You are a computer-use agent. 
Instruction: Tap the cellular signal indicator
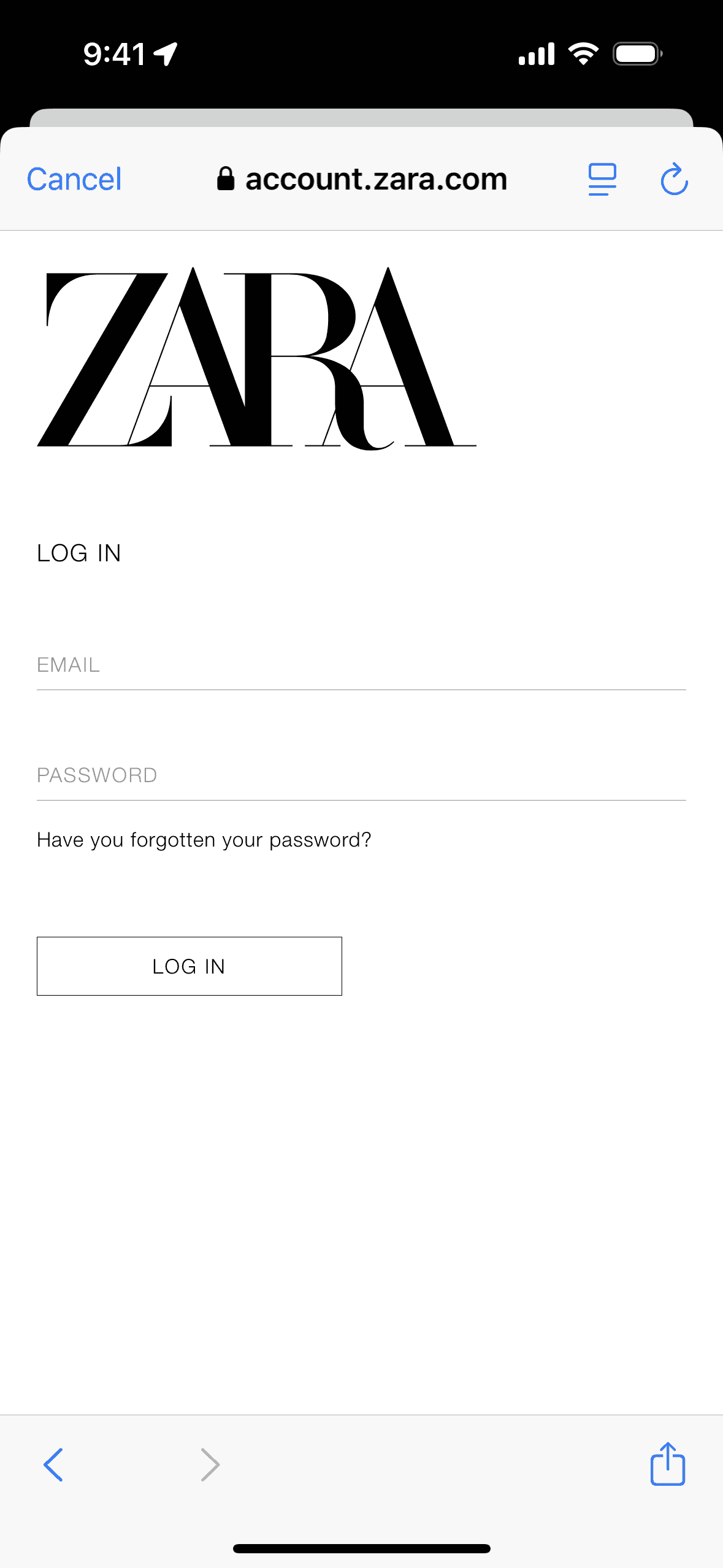coord(537,54)
